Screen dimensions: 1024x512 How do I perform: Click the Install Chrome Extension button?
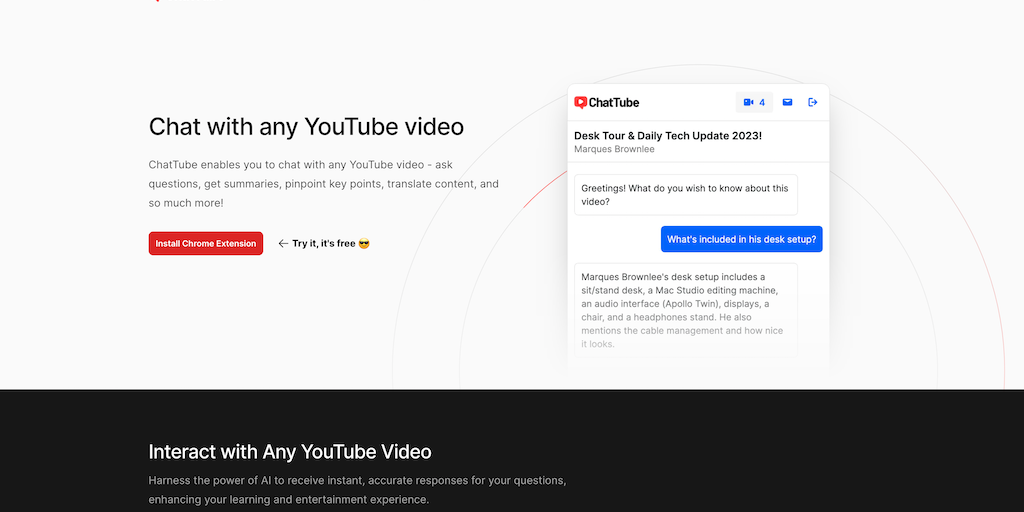click(206, 244)
